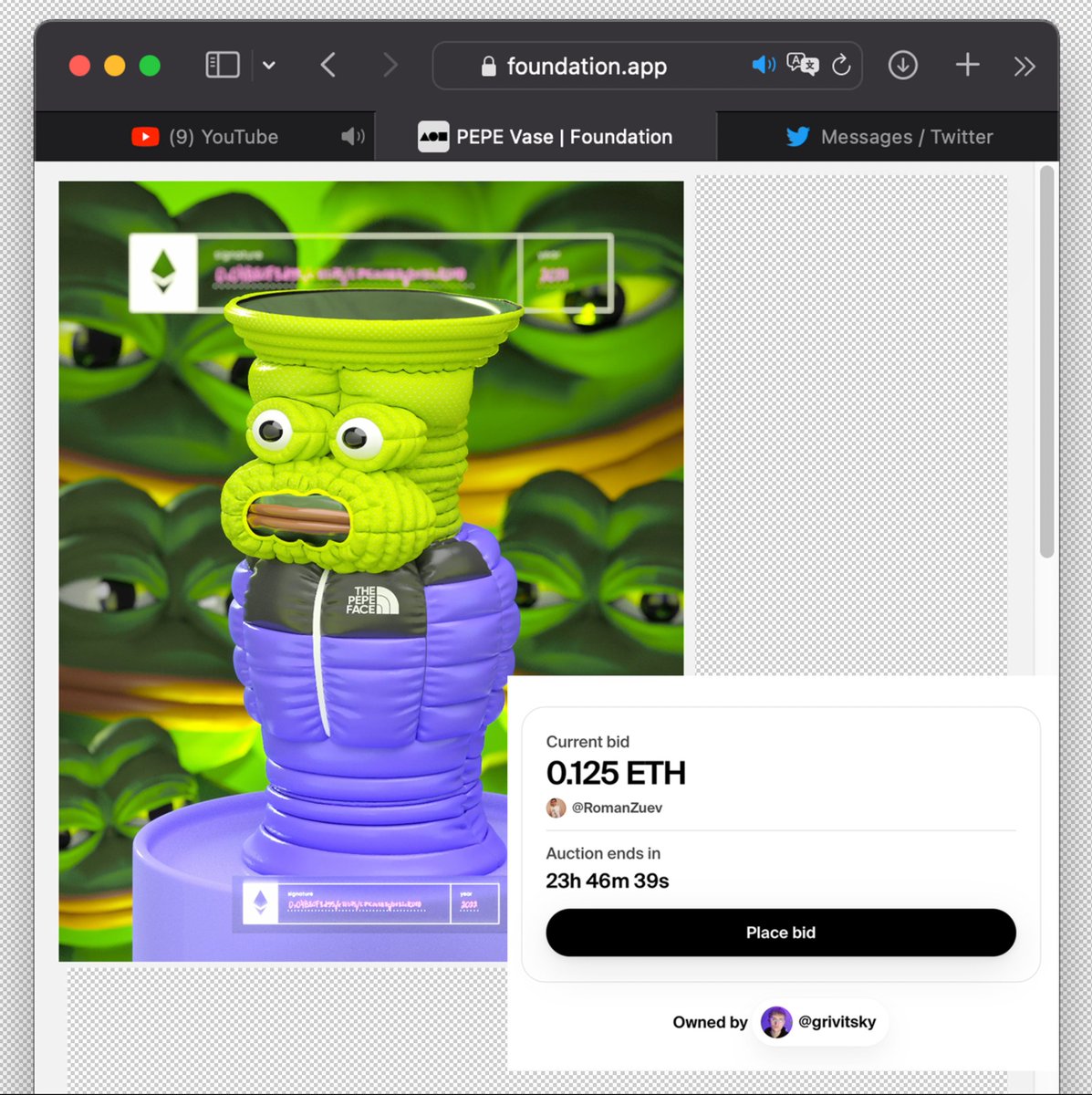Show downloads with the download icon
Viewport: 1092px width, 1095px height.
pos(903,65)
